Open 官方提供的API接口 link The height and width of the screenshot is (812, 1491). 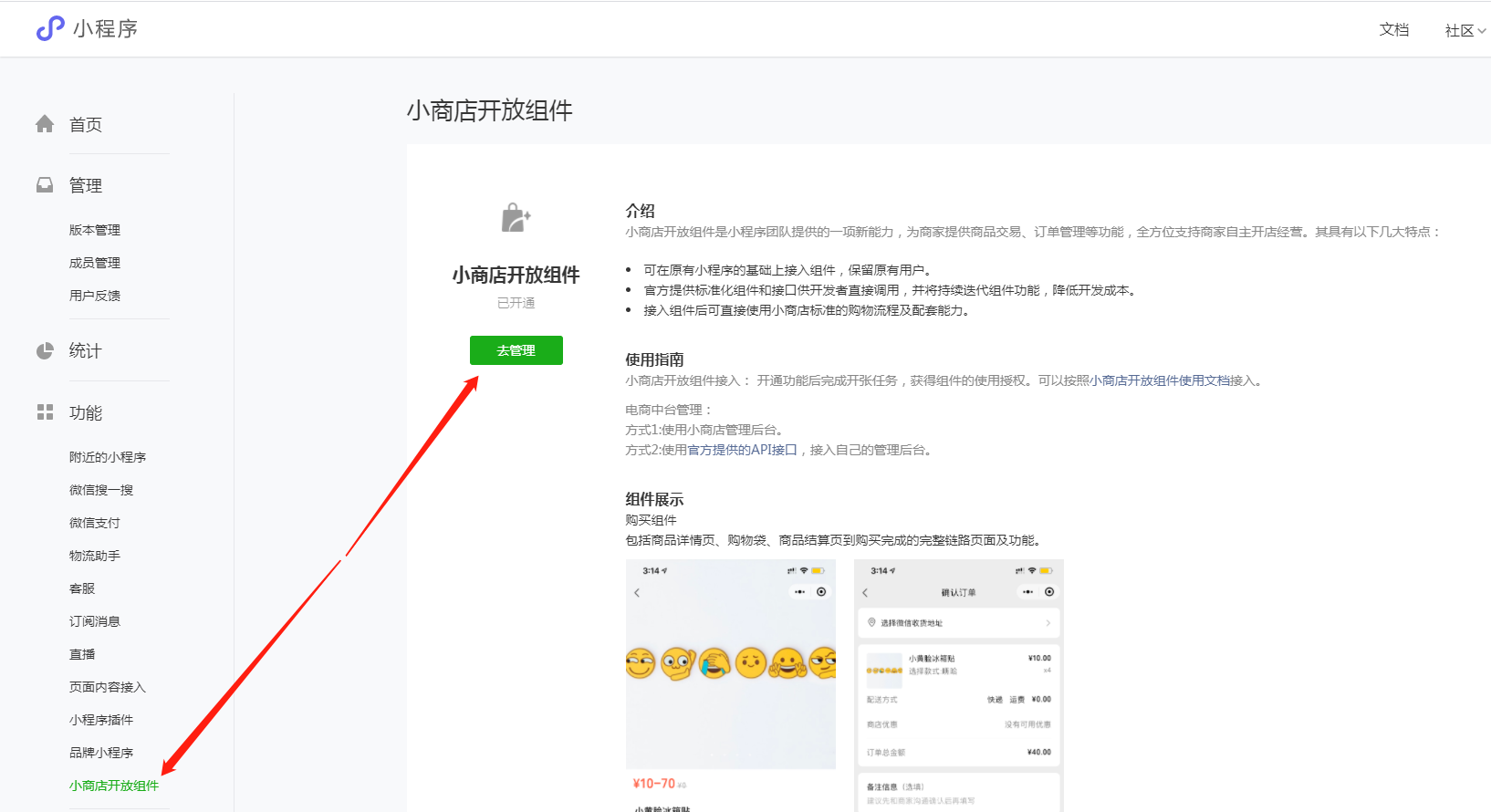coord(742,450)
